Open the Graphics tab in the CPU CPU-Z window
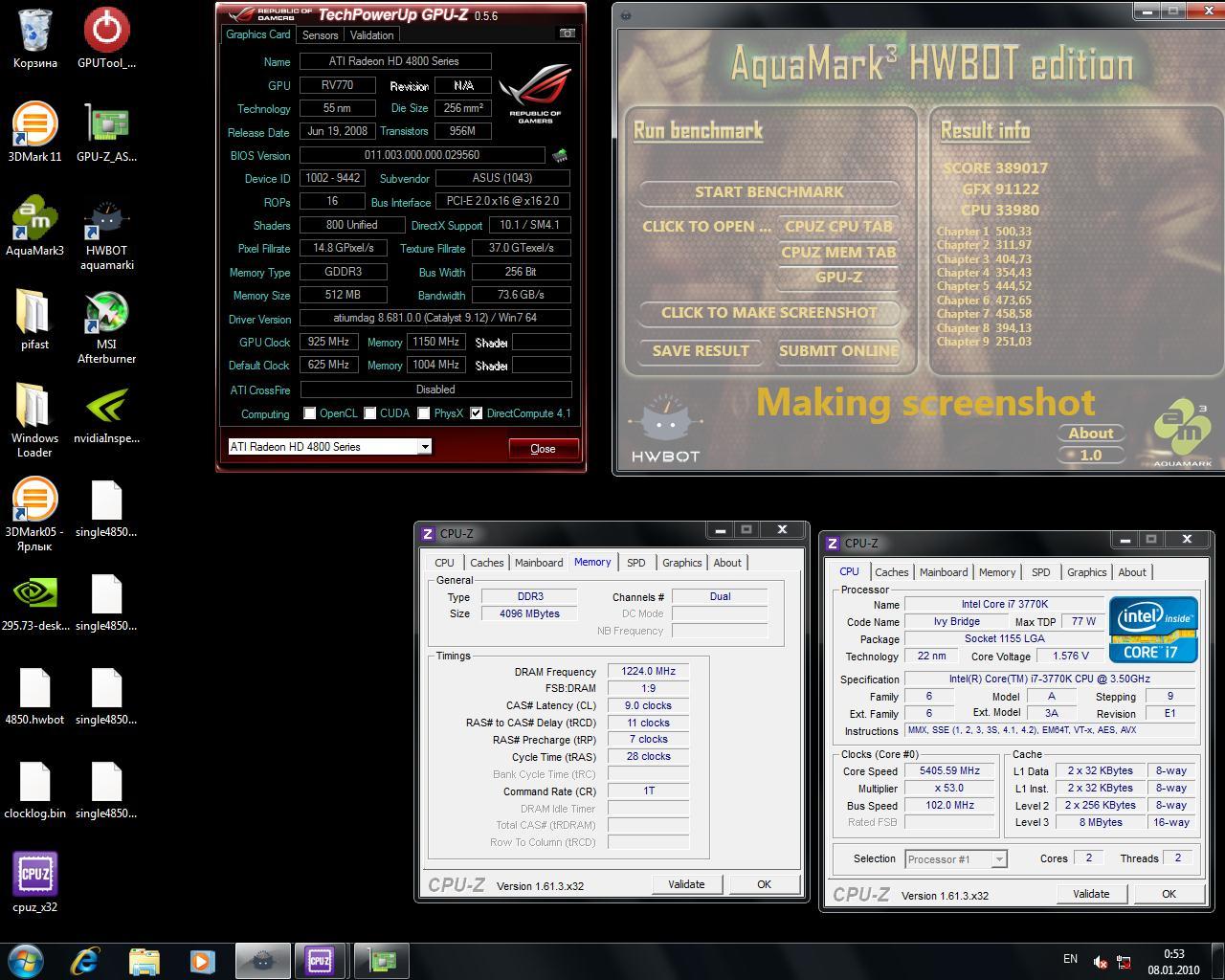 [1086, 572]
